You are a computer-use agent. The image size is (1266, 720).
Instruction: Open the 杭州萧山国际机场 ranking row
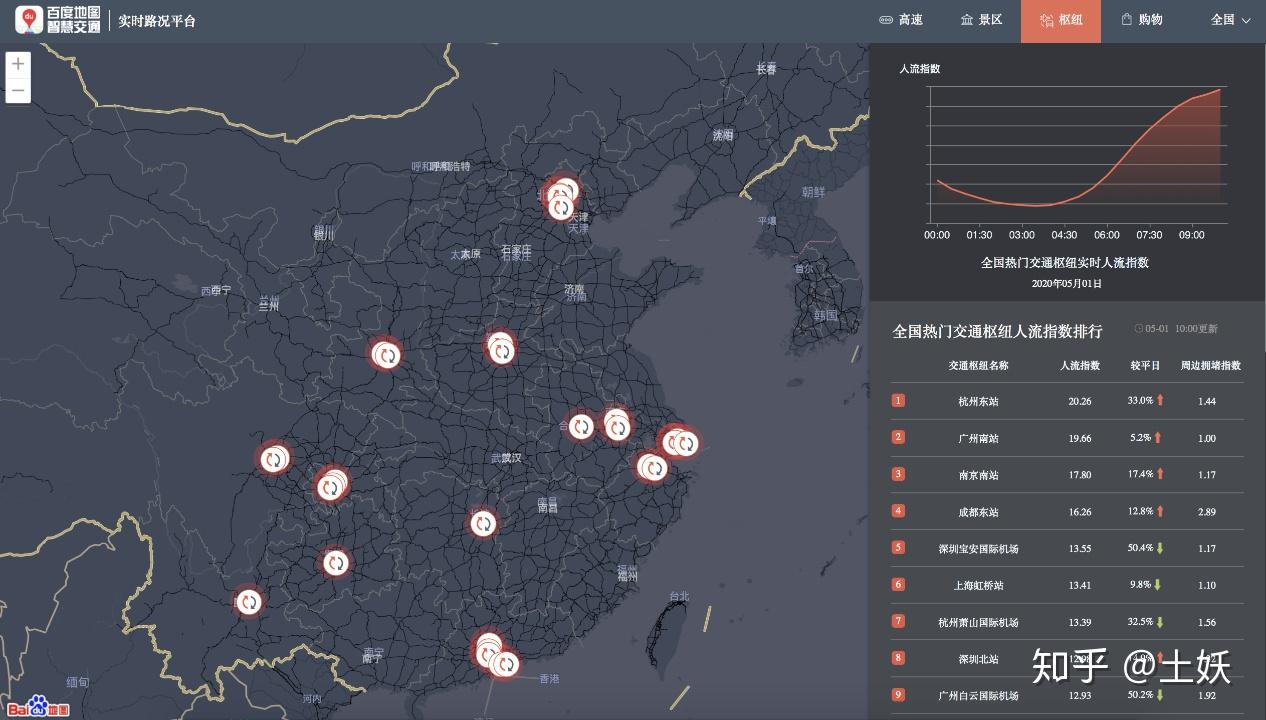[1068, 622]
